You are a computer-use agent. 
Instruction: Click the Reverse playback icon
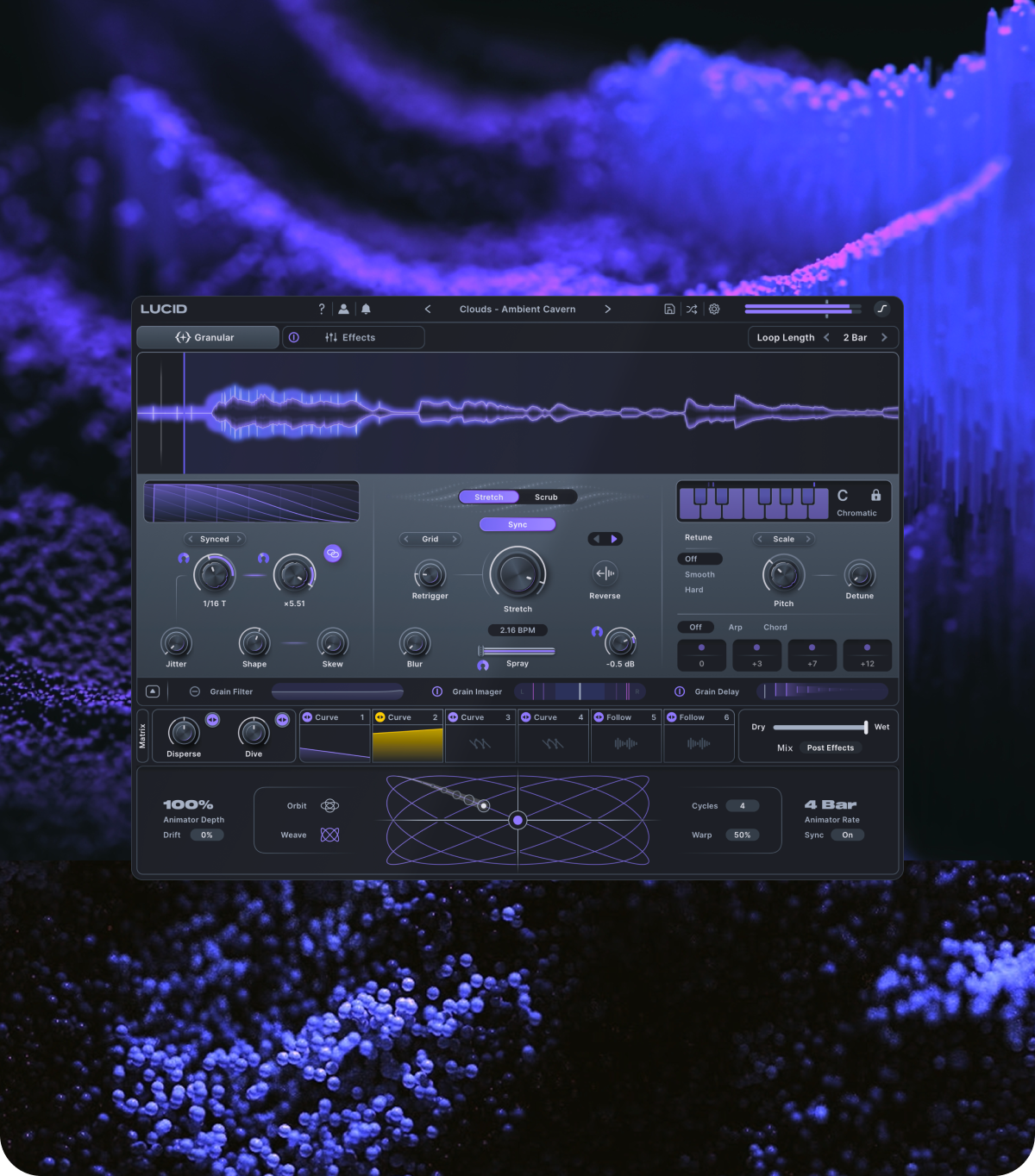pos(605,573)
